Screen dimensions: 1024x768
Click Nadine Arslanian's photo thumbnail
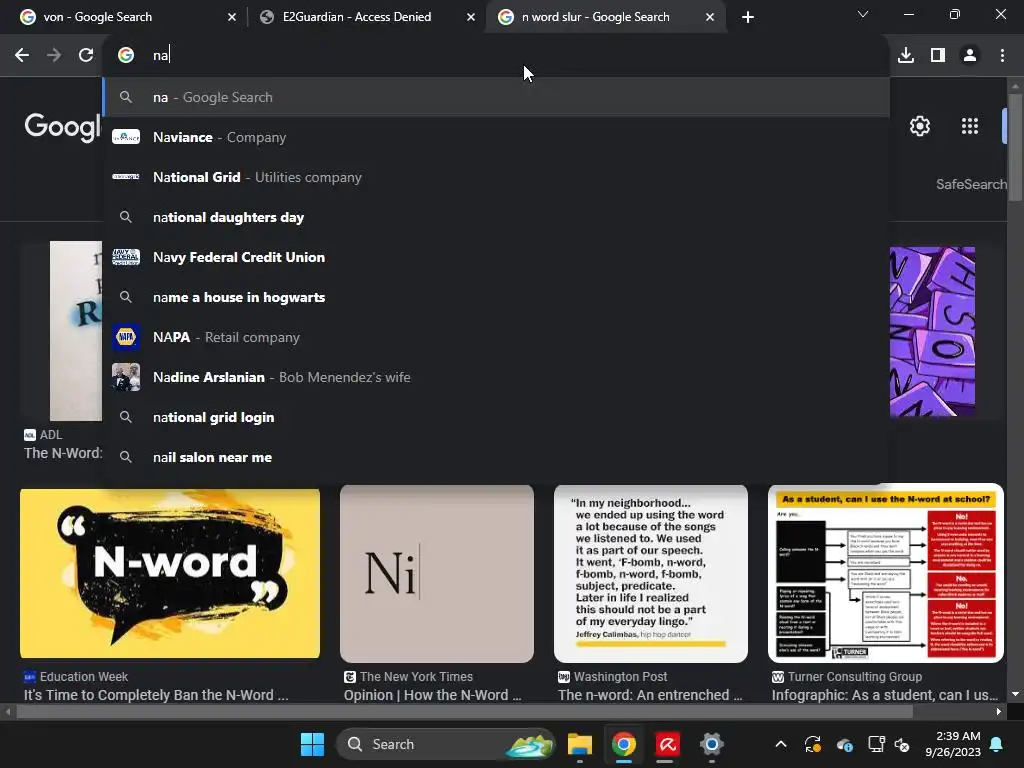[x=126, y=377]
